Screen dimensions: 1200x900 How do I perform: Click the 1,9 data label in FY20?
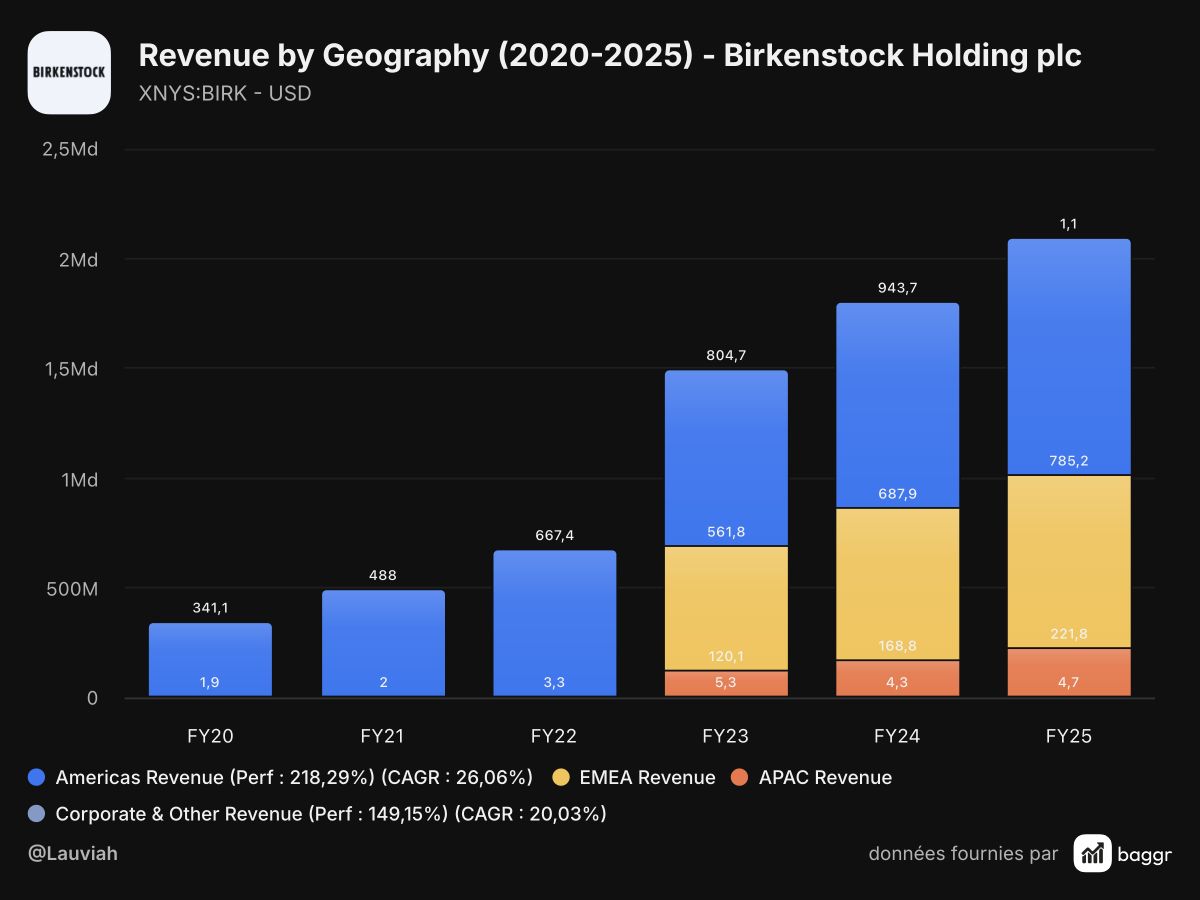point(210,682)
